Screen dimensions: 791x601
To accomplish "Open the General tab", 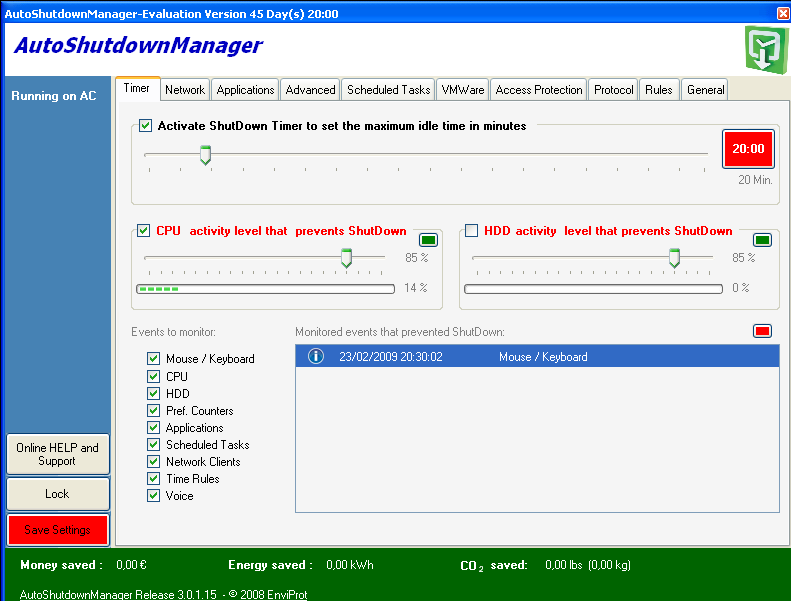I will click(705, 90).
